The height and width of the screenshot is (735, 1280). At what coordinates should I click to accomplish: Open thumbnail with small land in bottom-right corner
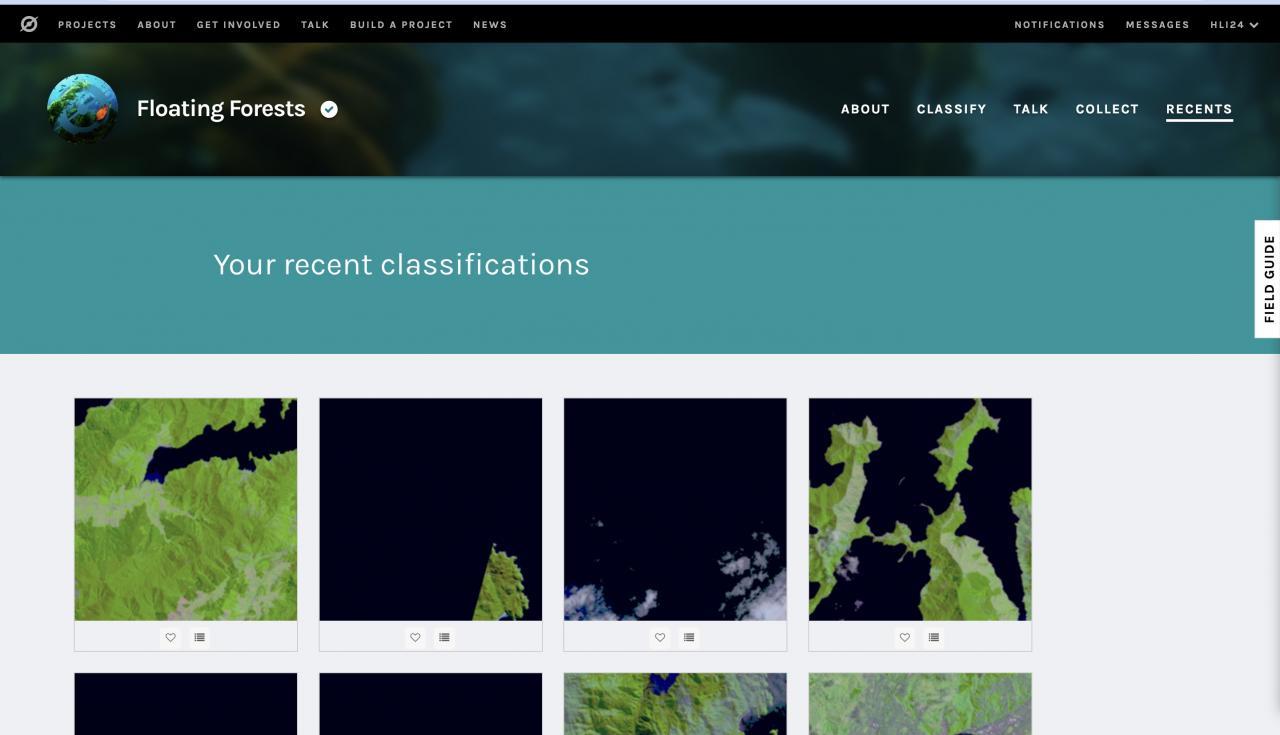431,509
